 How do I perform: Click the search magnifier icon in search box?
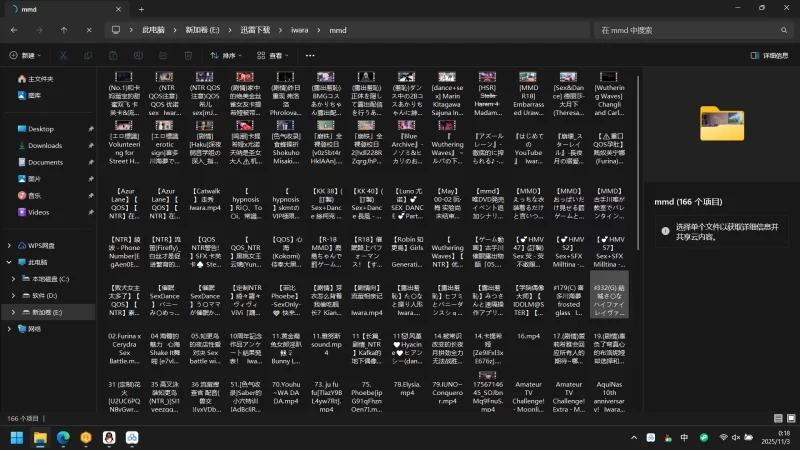pos(782,30)
